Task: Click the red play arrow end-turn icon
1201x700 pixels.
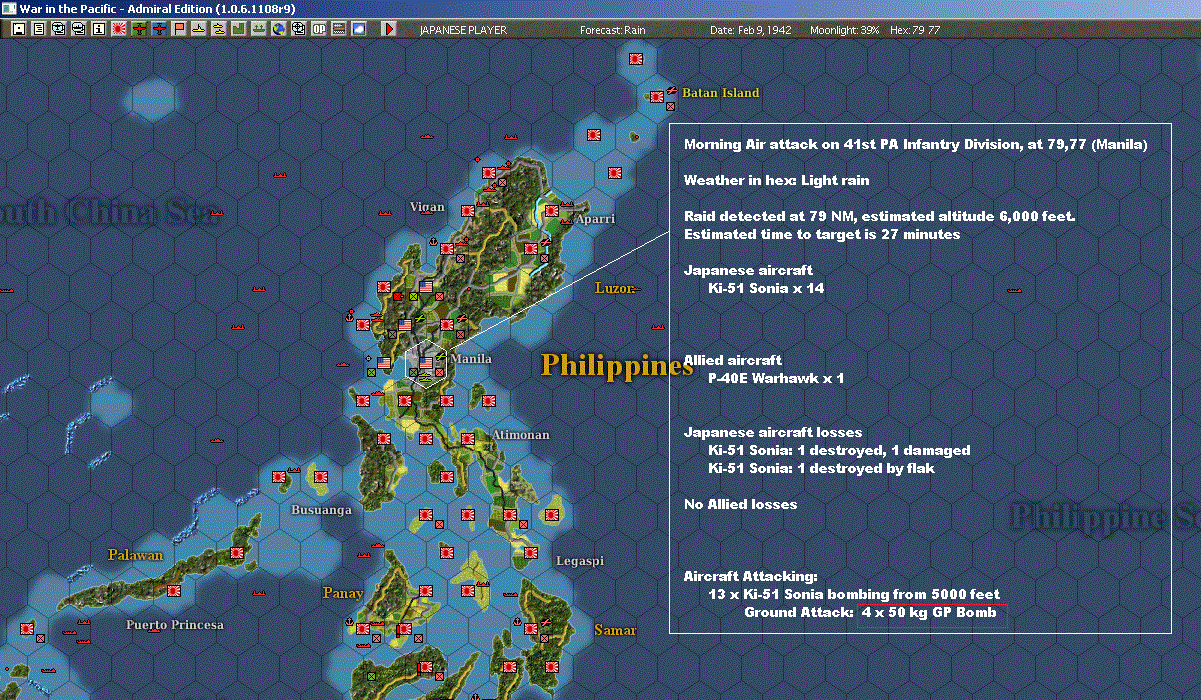Action: pos(389,29)
